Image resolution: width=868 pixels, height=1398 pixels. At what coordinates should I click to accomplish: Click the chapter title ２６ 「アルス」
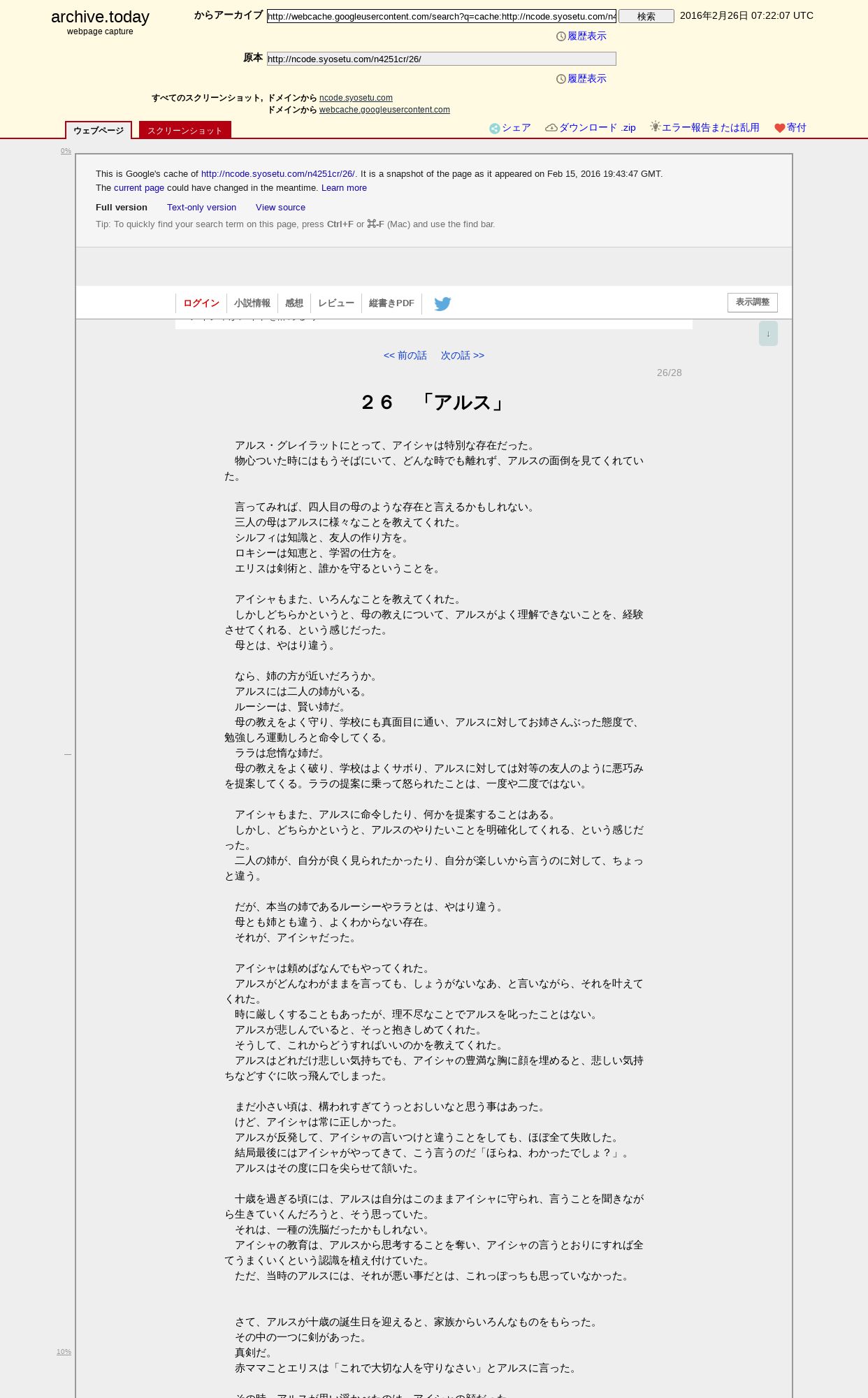tap(433, 403)
